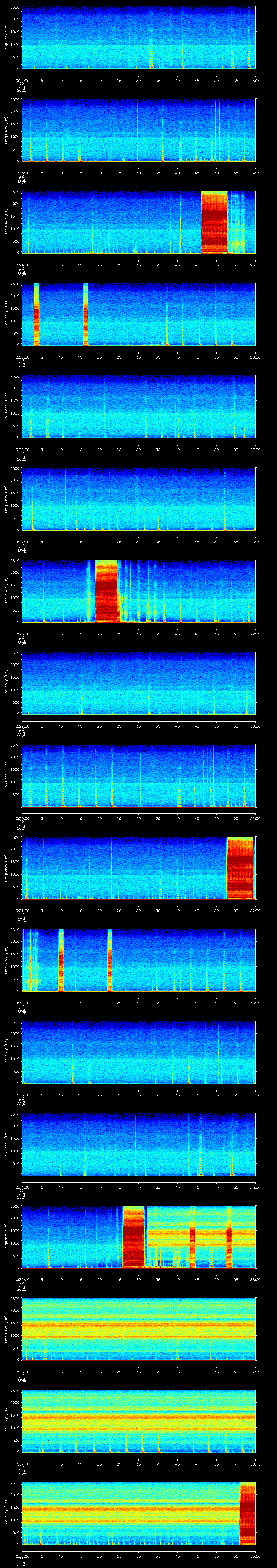Click the '0:22:00' start time label
Viewport: 277px width, 1568px height.
tap(22, 80)
